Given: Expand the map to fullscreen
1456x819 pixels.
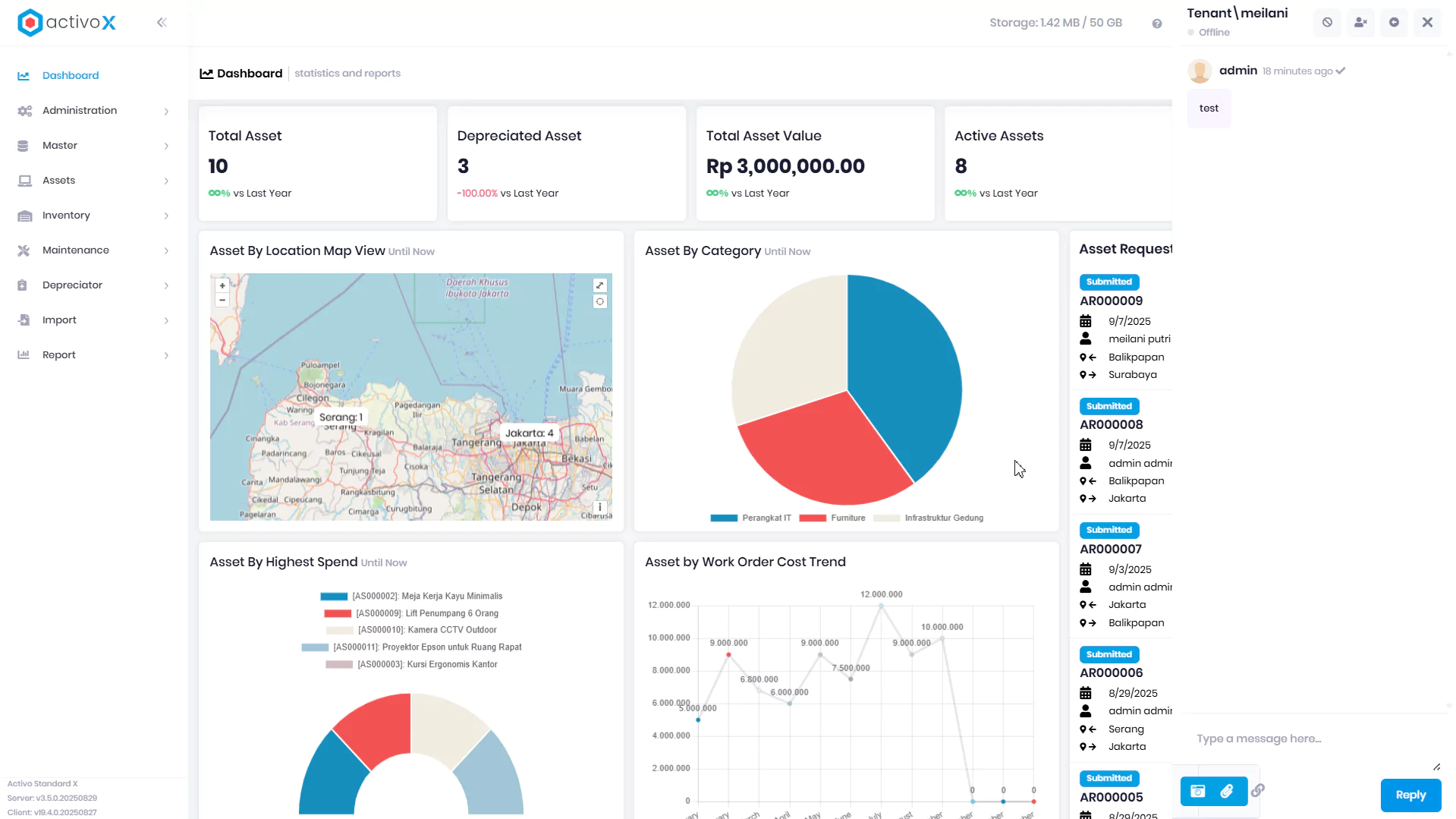Looking at the screenshot, I should click(x=599, y=285).
